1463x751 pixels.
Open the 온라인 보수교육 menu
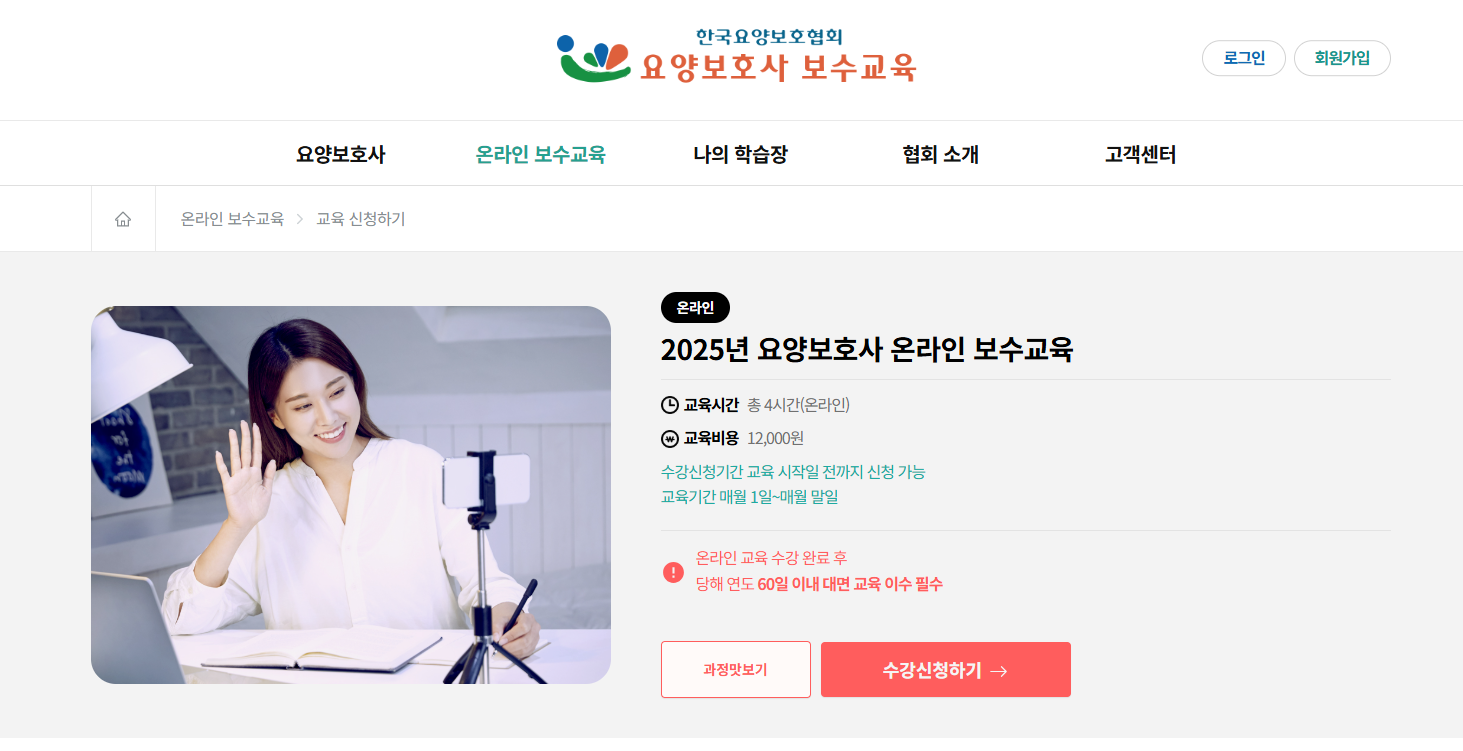click(540, 154)
